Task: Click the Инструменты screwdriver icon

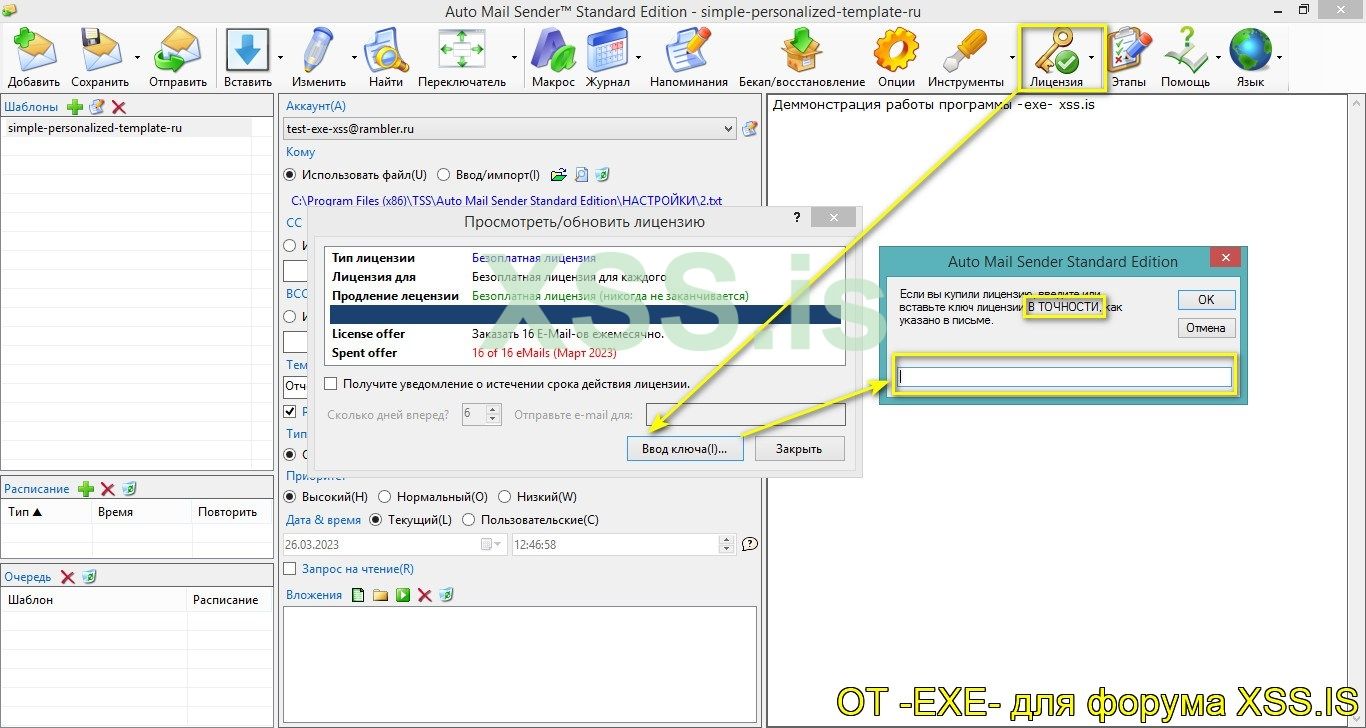Action: click(965, 50)
